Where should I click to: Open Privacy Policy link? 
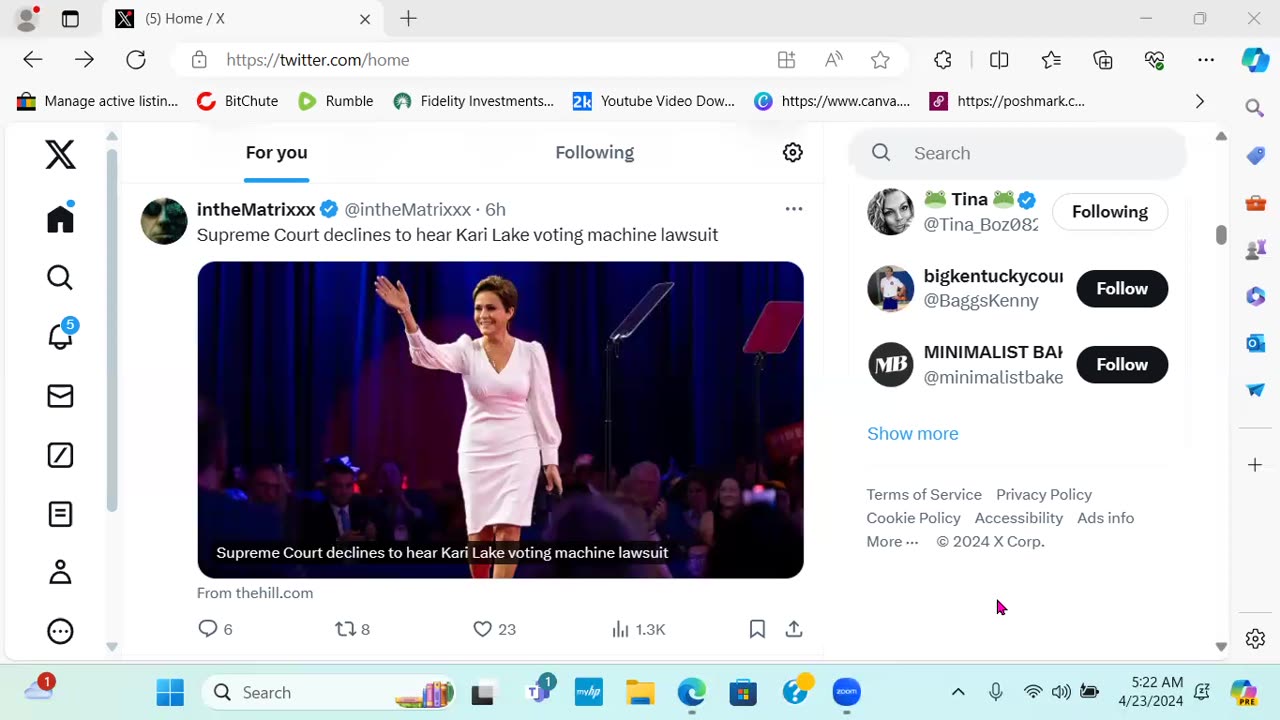[1044, 495]
